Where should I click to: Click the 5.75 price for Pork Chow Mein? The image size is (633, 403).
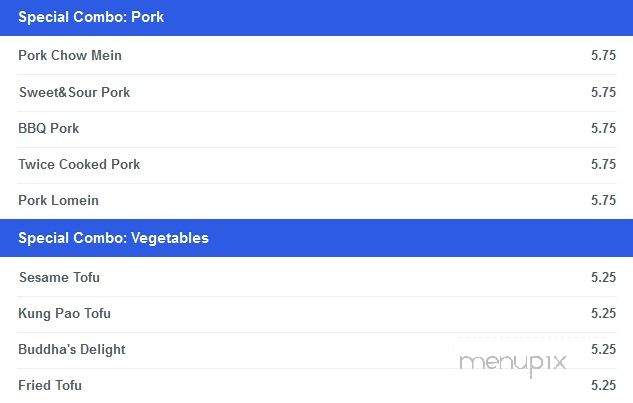(x=604, y=55)
